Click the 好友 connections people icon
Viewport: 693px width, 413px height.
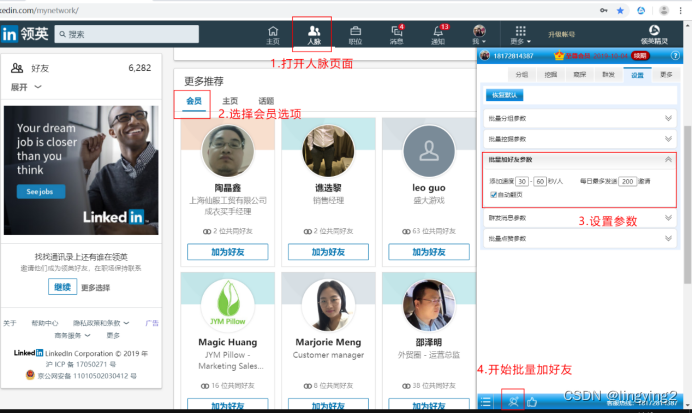(17, 68)
